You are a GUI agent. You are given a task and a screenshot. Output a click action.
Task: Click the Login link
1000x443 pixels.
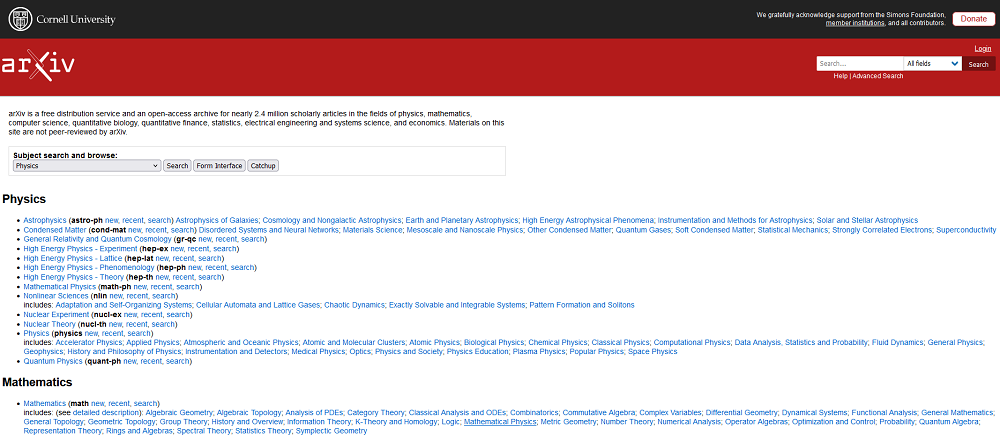[983, 49]
